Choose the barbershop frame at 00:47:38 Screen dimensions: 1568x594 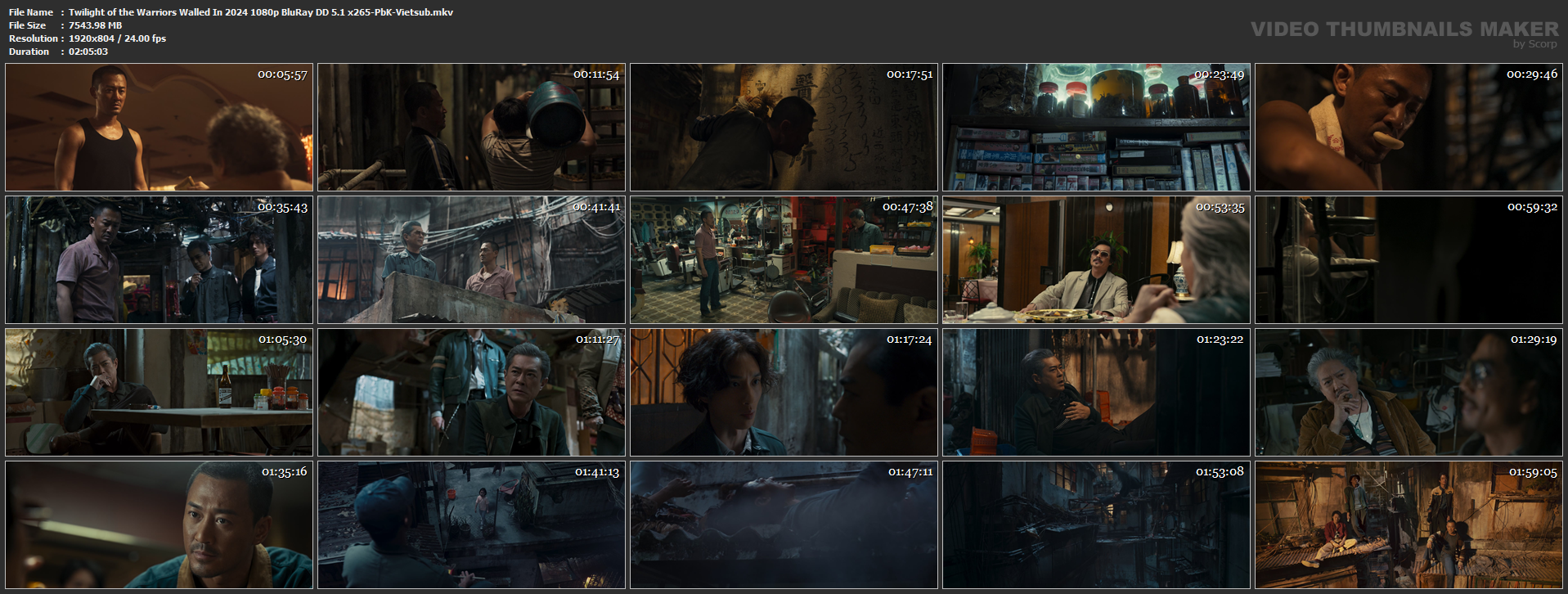point(784,259)
